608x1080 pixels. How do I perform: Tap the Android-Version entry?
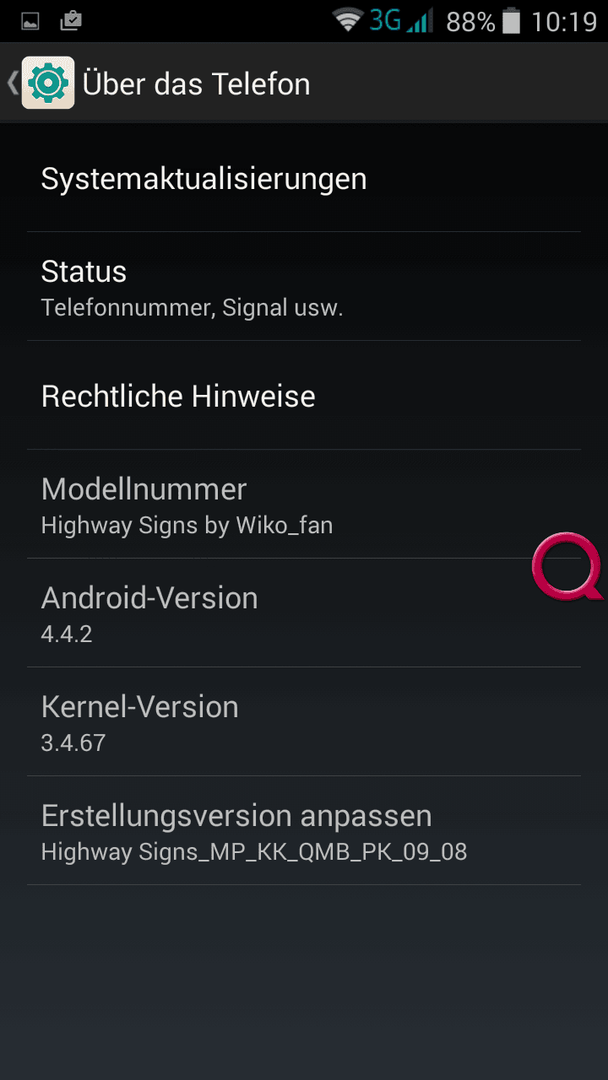[304, 613]
